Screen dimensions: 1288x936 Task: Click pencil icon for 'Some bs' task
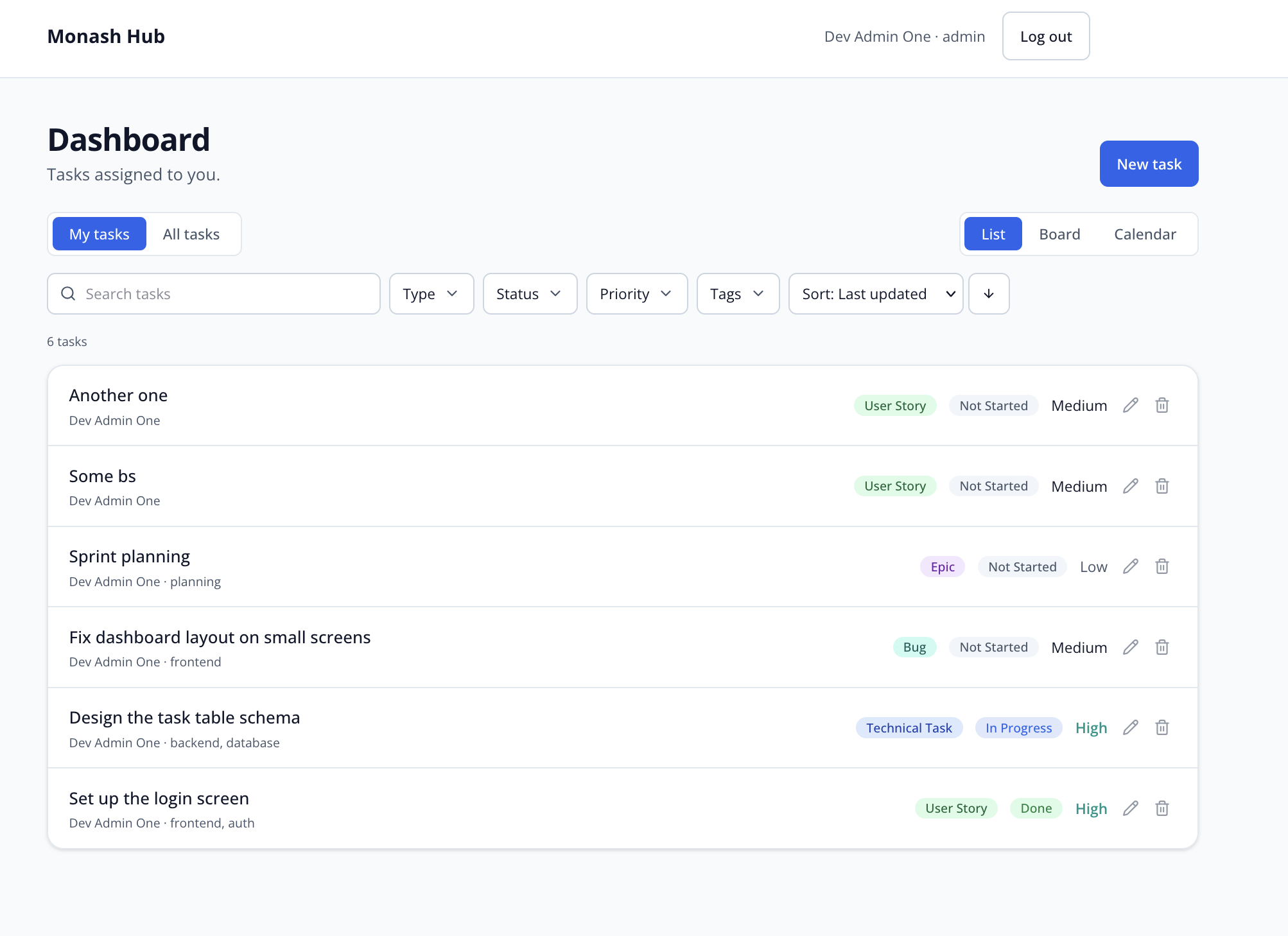pyautogui.click(x=1131, y=486)
